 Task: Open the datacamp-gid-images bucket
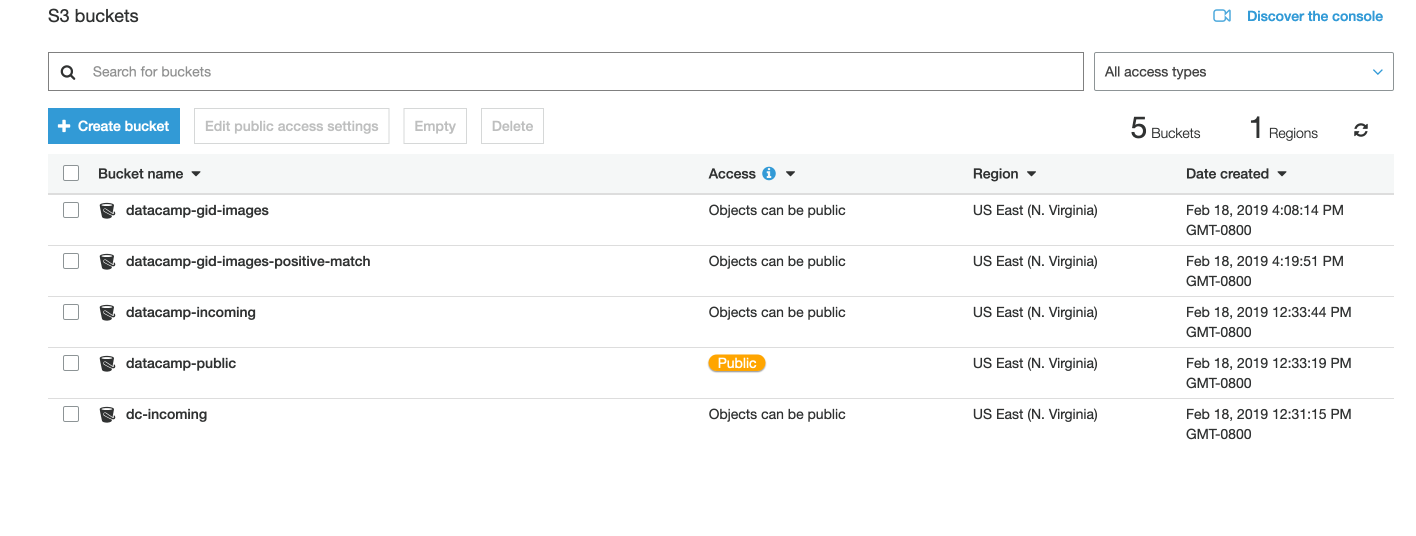[197, 210]
